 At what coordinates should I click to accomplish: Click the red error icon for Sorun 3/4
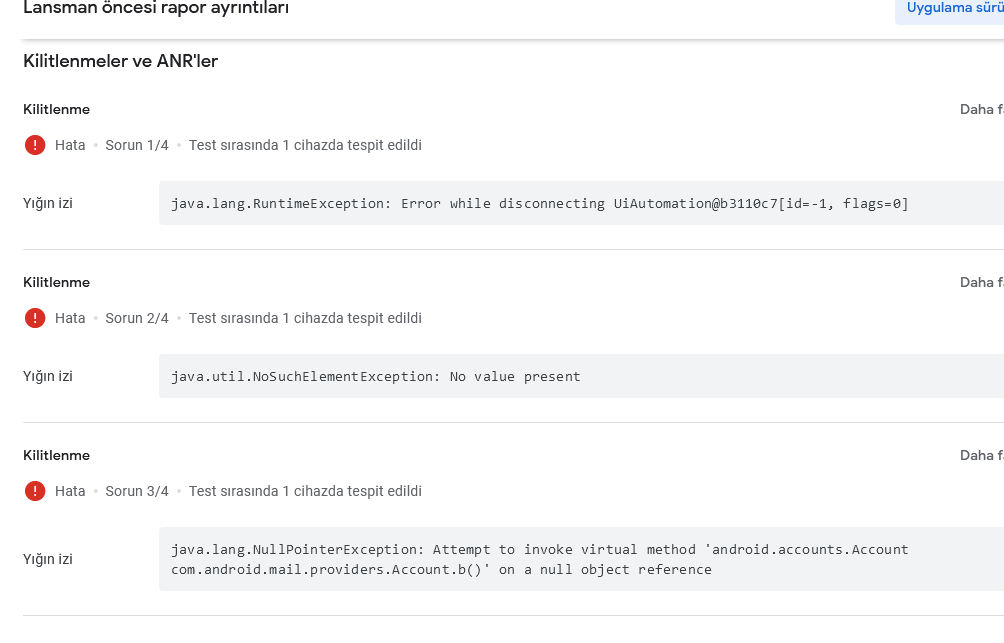point(35,491)
